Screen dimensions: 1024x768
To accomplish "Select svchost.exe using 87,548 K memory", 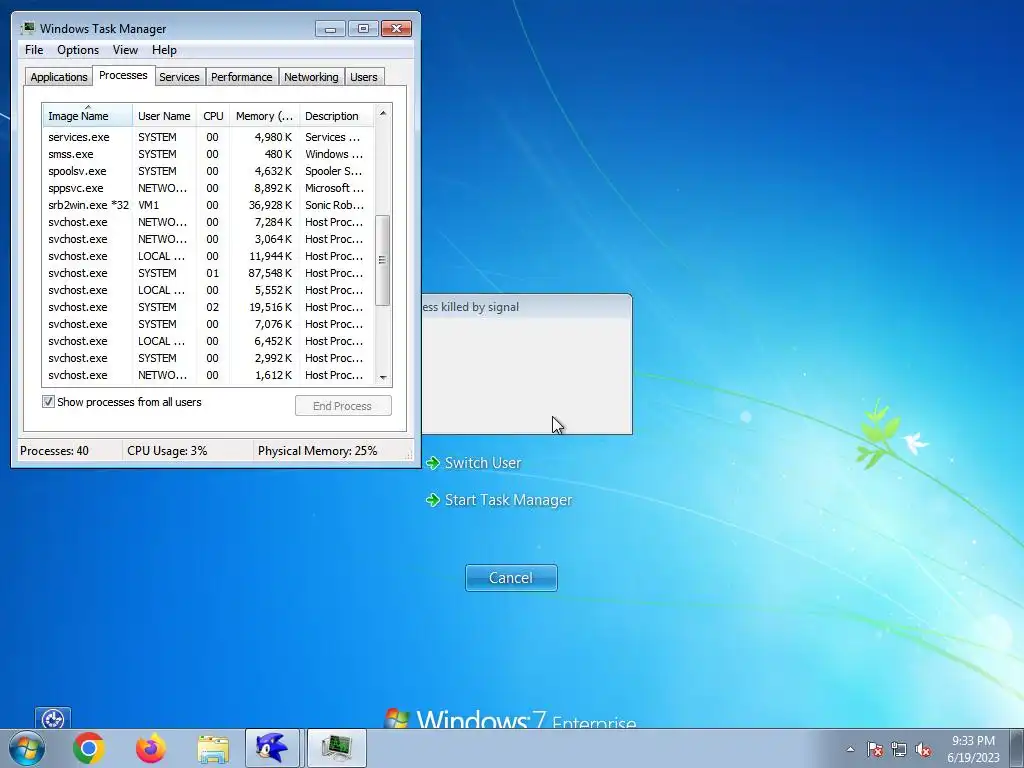I will 208,273.
